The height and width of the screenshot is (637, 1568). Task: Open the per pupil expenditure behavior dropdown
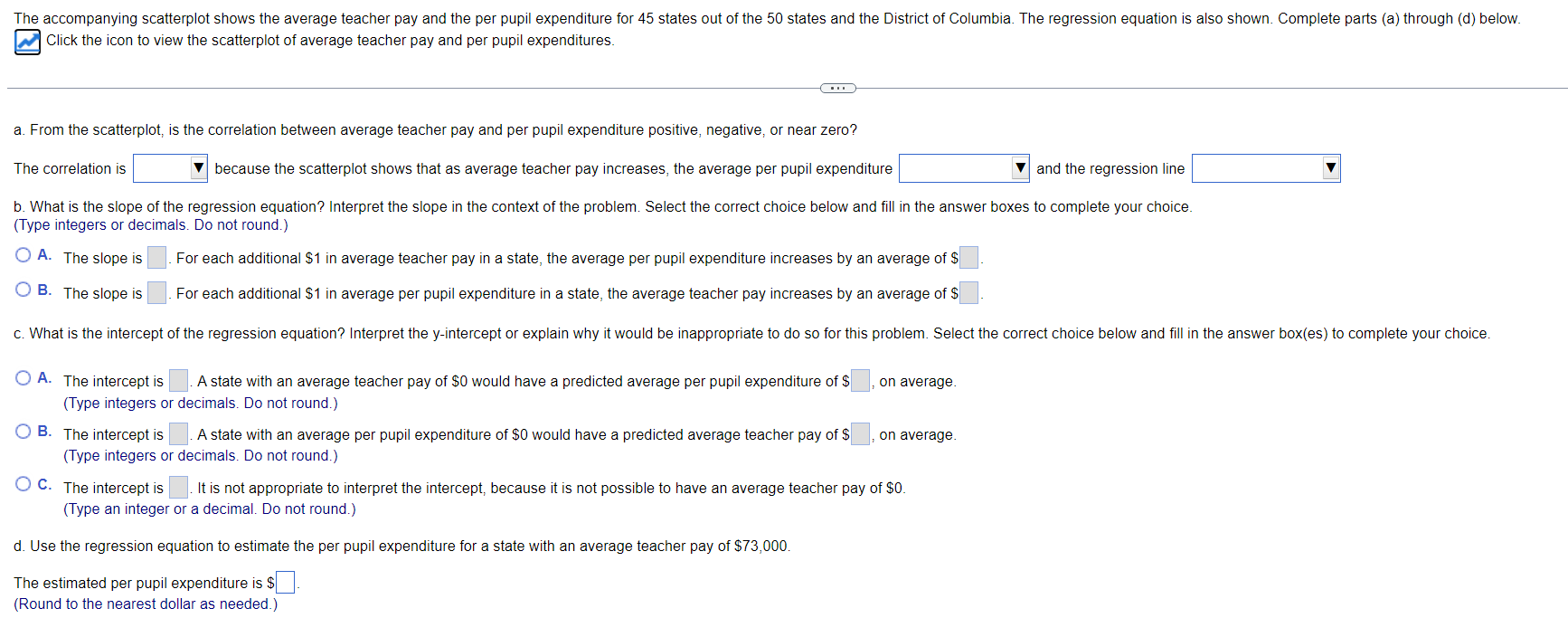click(x=964, y=168)
